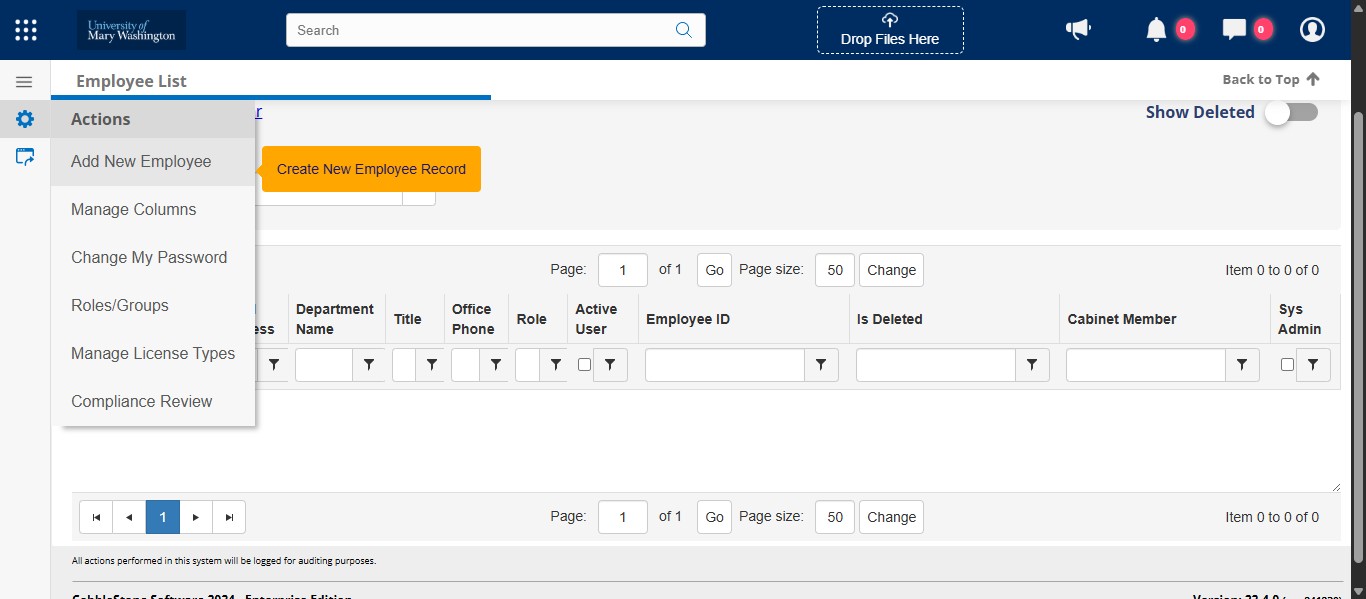The height and width of the screenshot is (599, 1366).
Task: Select Add New Employee from Actions menu
Action: (141, 161)
